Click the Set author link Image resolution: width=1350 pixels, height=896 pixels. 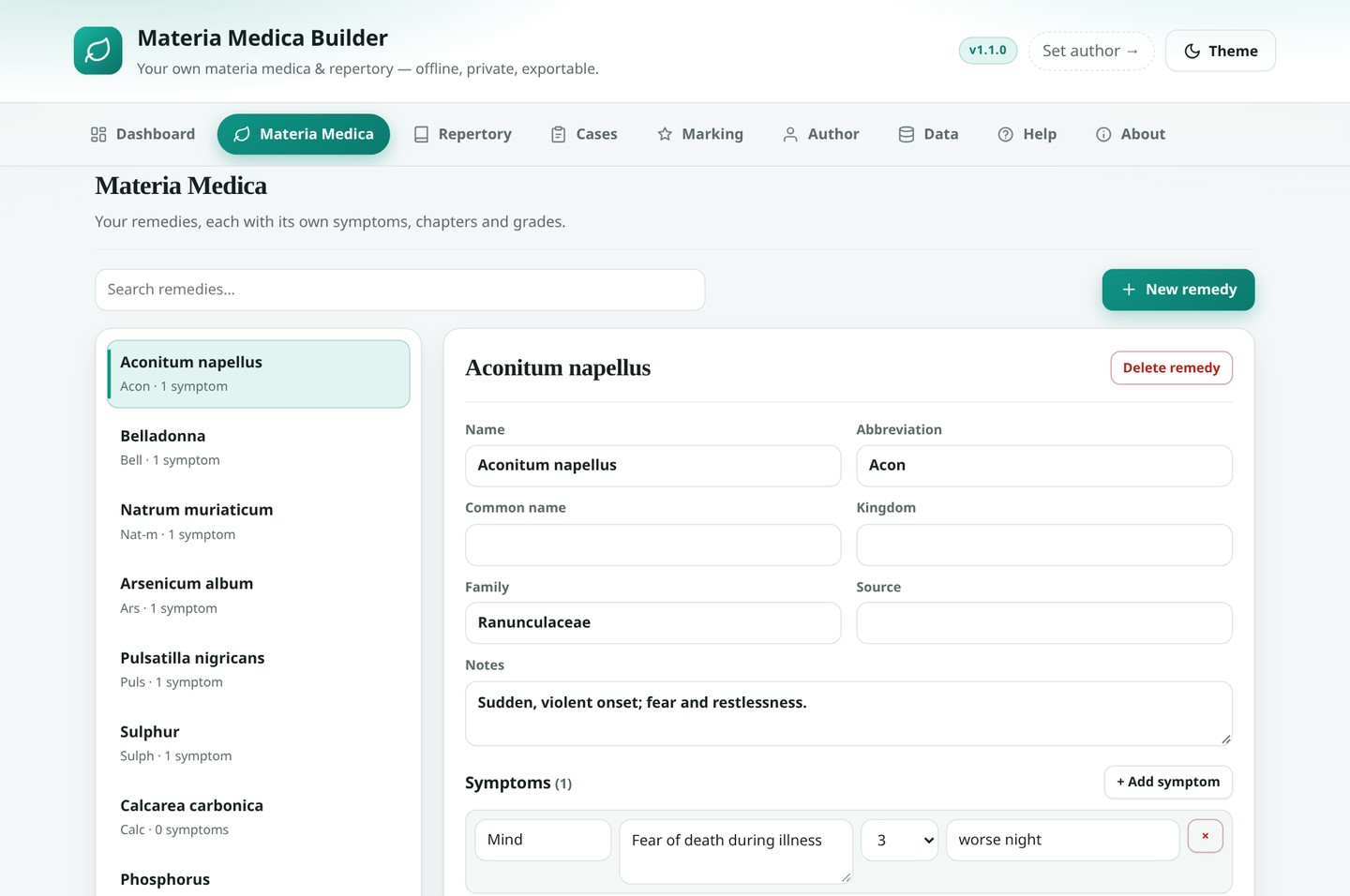coord(1091,51)
